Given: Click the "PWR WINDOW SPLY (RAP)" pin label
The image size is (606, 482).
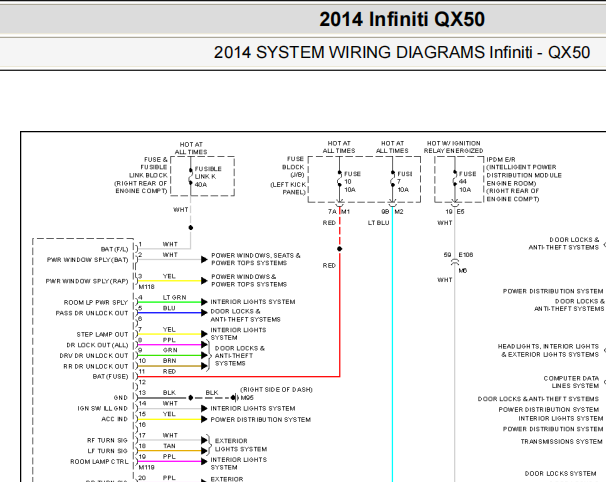Looking at the screenshot, I should coord(87,281).
